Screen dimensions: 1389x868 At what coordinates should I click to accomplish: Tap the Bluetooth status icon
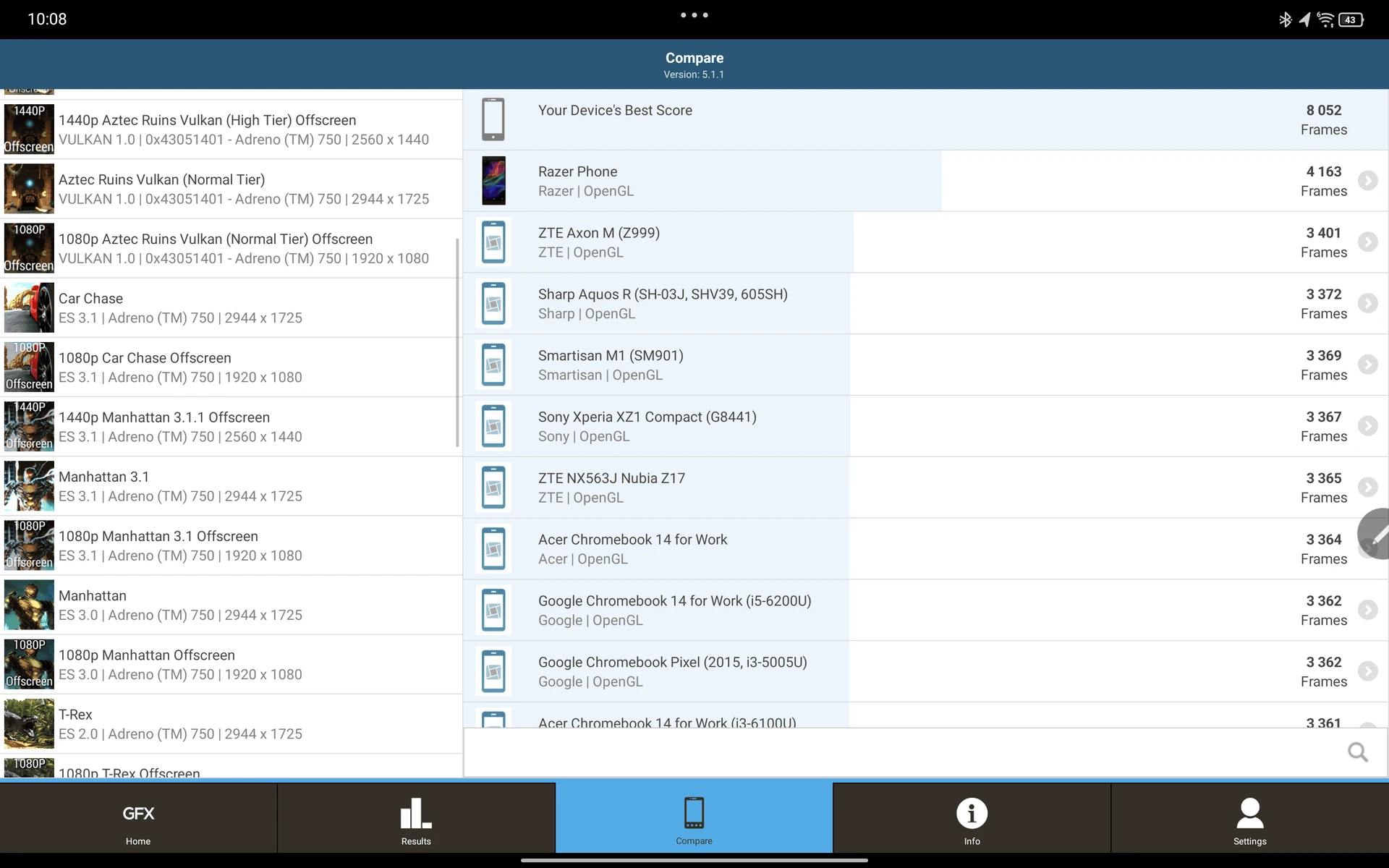[1286, 20]
